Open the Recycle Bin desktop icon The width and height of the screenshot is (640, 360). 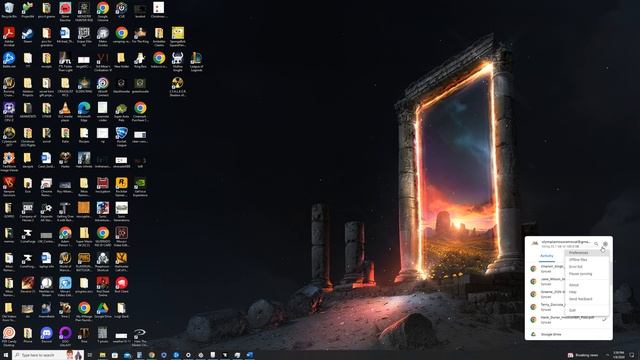coord(9,10)
